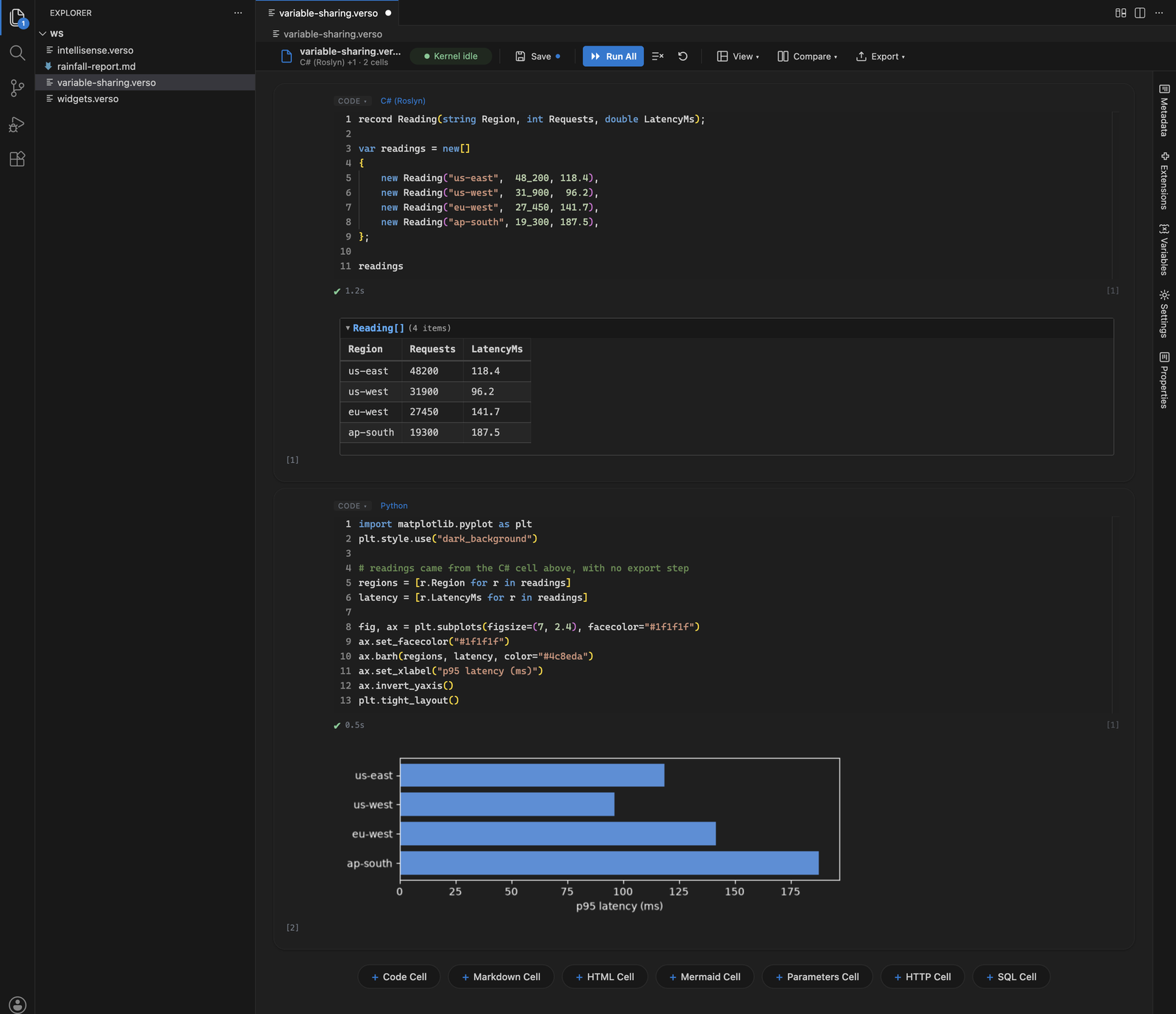Open the Explorer view in the activity bar
This screenshot has width=1176, height=1014.
click(17, 17)
